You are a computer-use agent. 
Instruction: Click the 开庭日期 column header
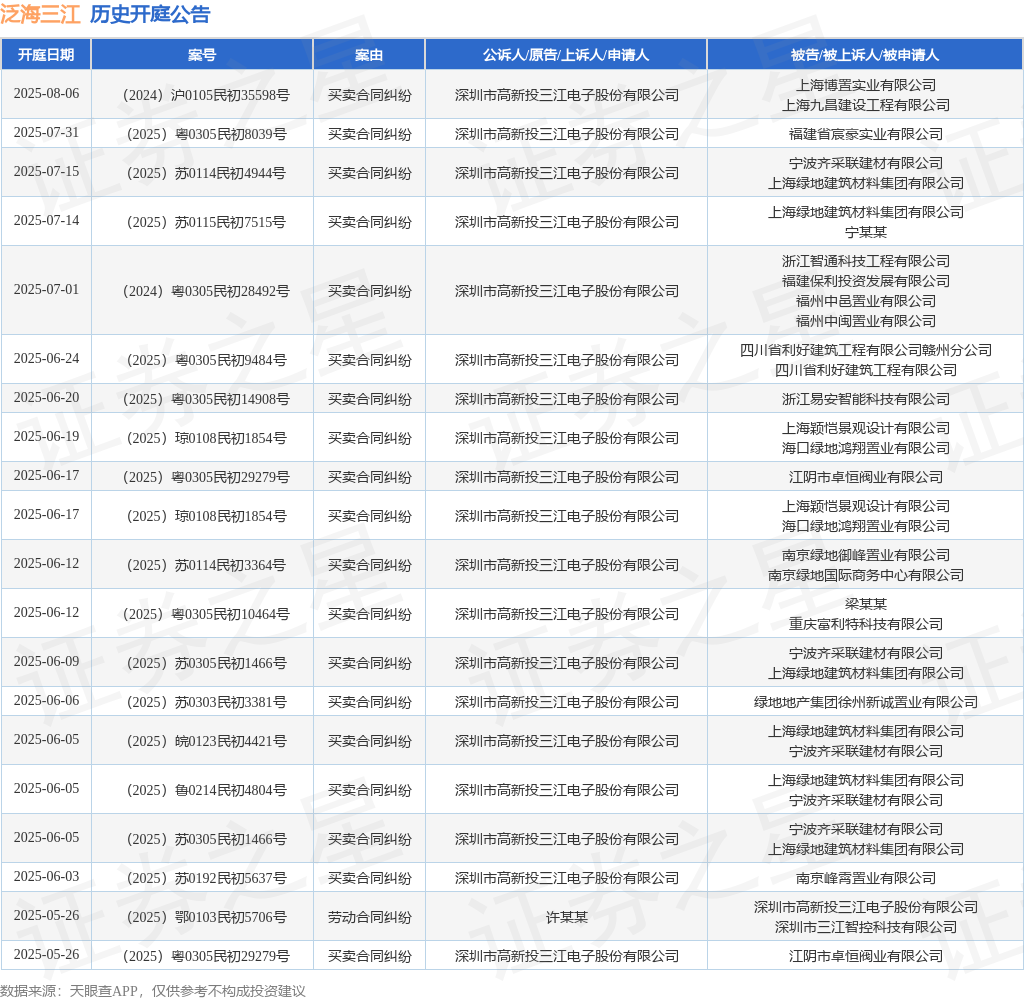[46, 55]
